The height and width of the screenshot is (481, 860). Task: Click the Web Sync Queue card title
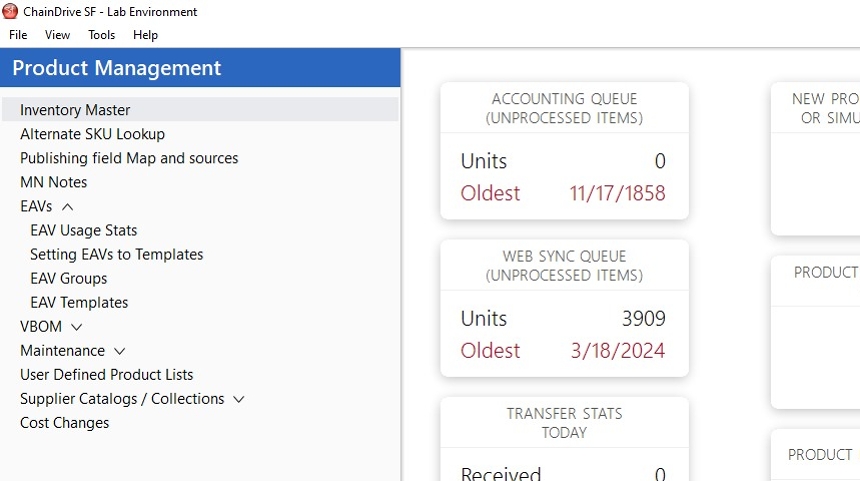(x=564, y=265)
